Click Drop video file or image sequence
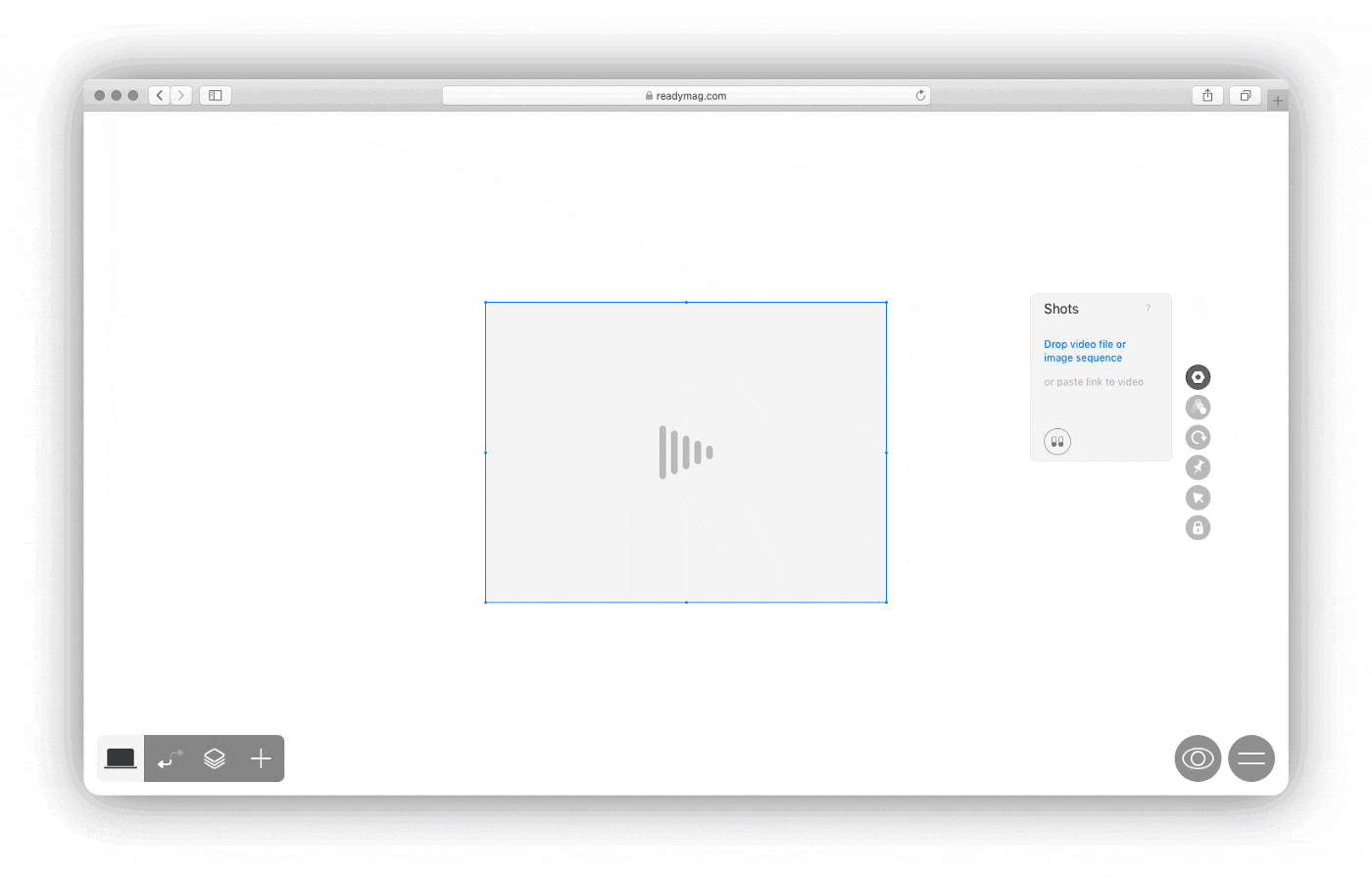Screen dimensions: 1372x878 (1085, 351)
